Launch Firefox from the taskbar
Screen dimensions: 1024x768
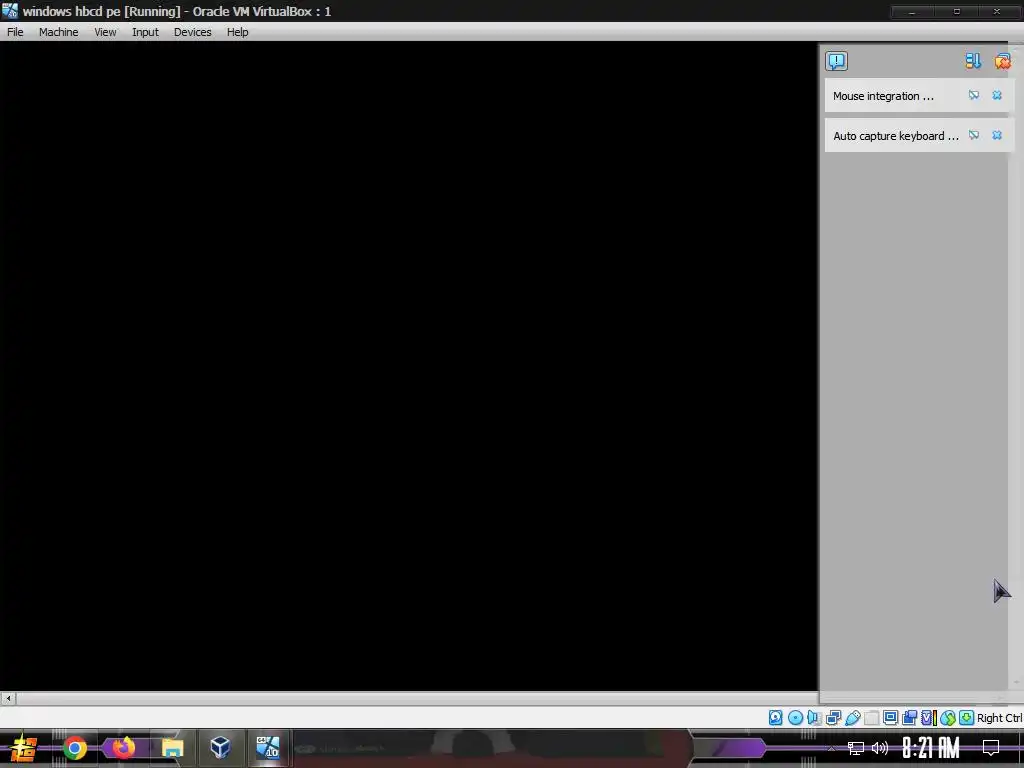point(123,748)
